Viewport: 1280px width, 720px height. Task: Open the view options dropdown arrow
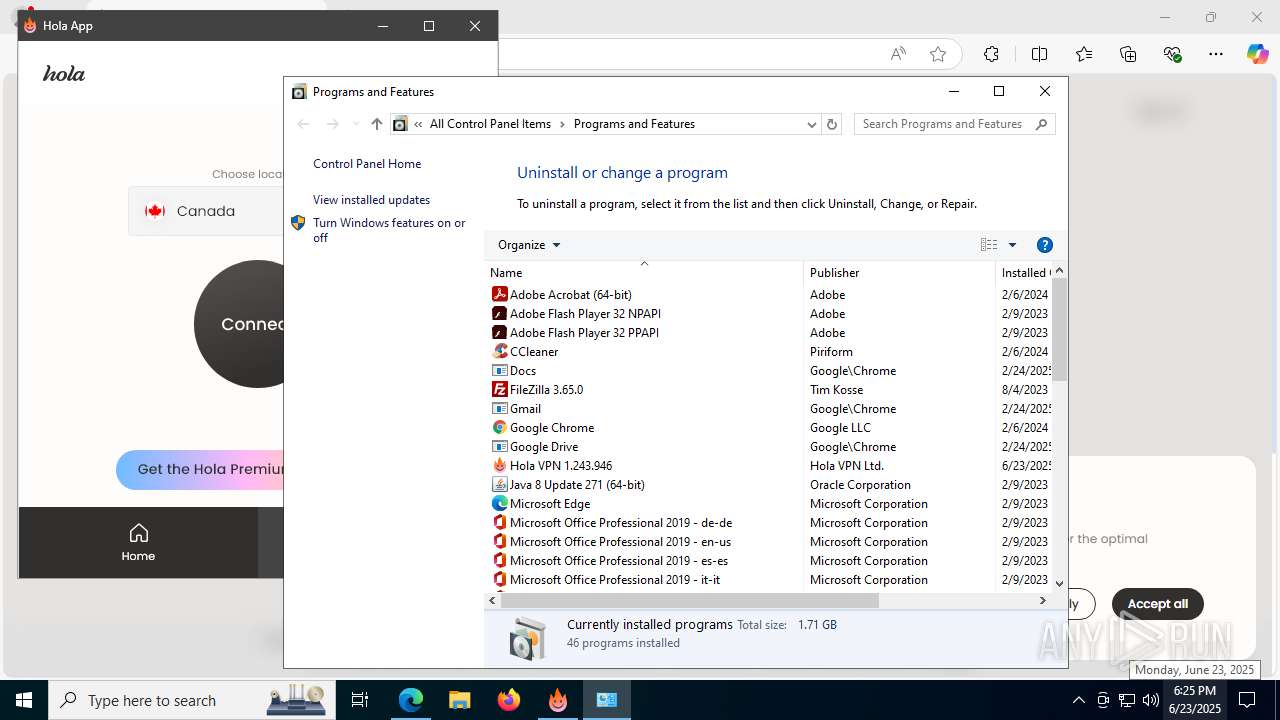(x=1012, y=245)
